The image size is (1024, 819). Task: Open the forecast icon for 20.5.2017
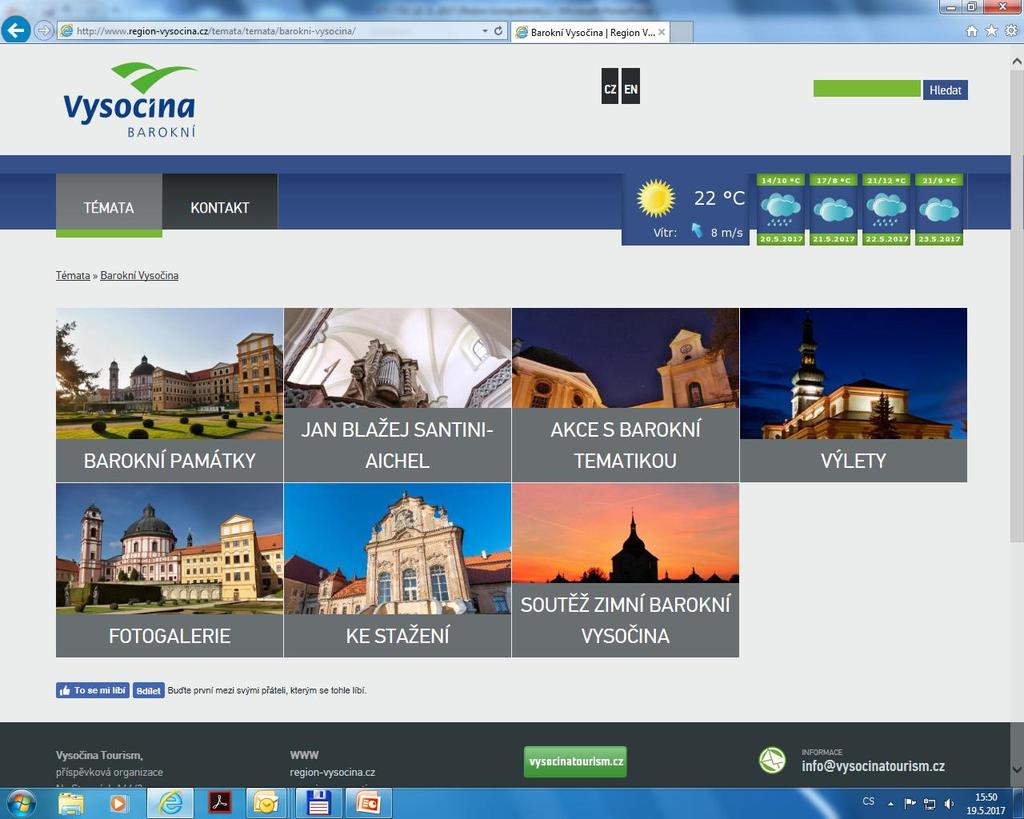781,209
